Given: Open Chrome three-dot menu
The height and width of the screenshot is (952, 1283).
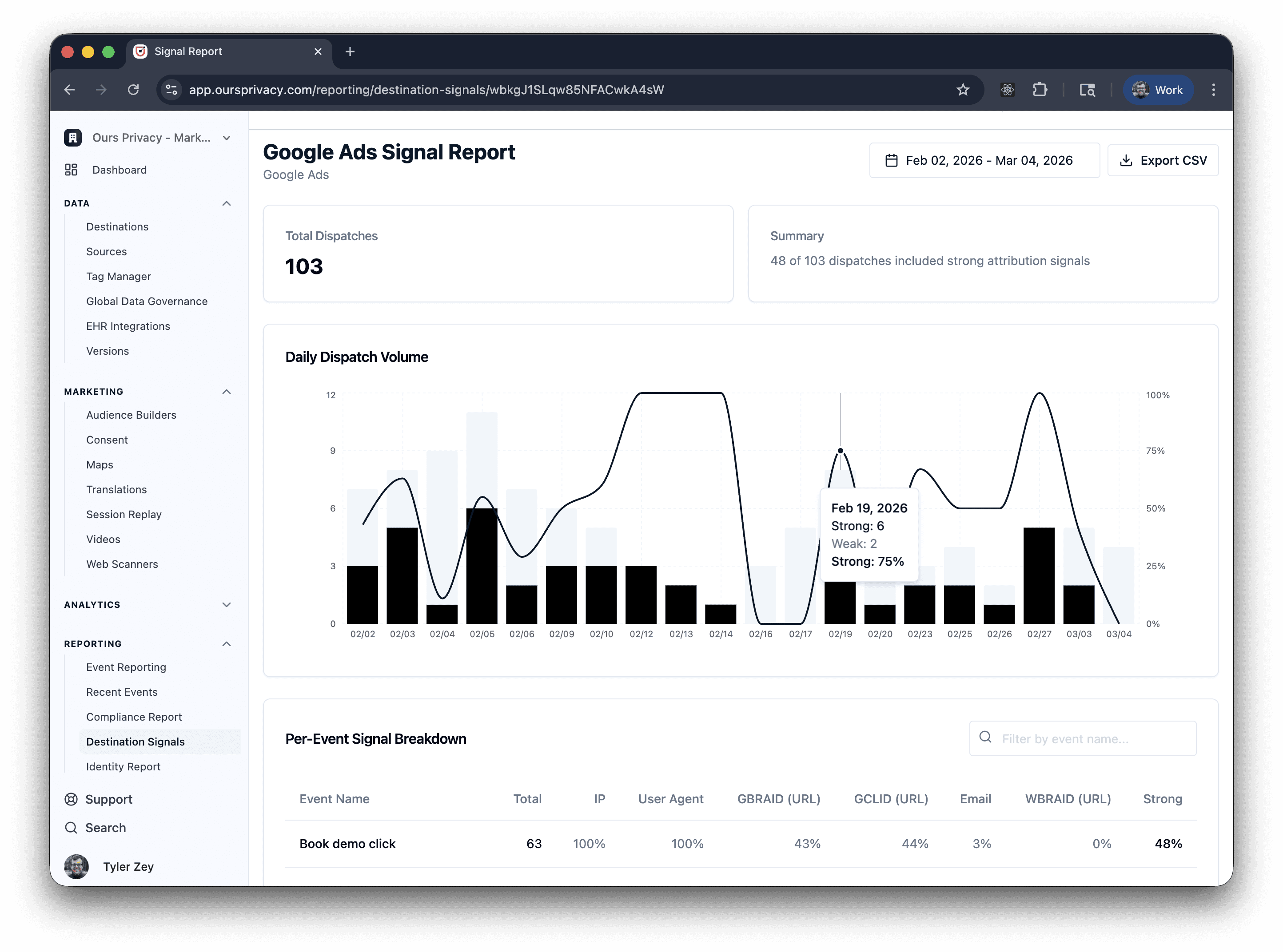Looking at the screenshot, I should (1213, 90).
